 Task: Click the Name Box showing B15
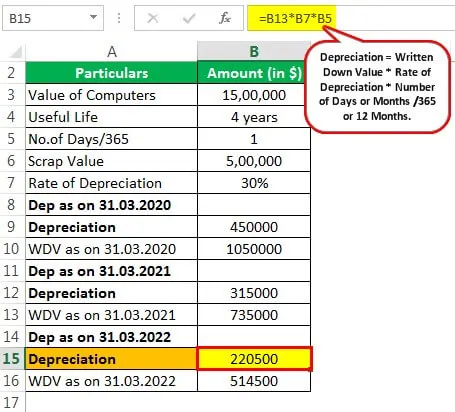pos(53,18)
